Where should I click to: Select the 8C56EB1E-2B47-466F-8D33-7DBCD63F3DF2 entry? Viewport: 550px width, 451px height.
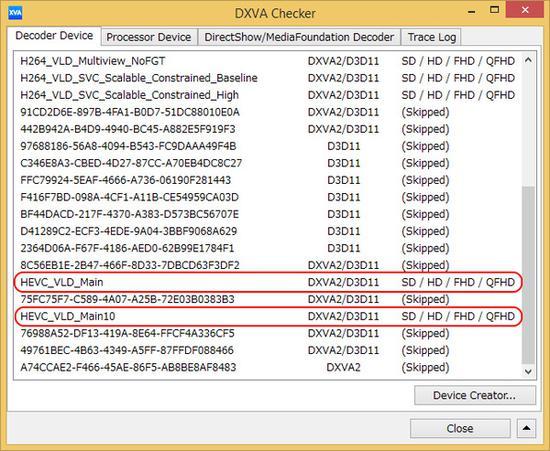click(268, 265)
